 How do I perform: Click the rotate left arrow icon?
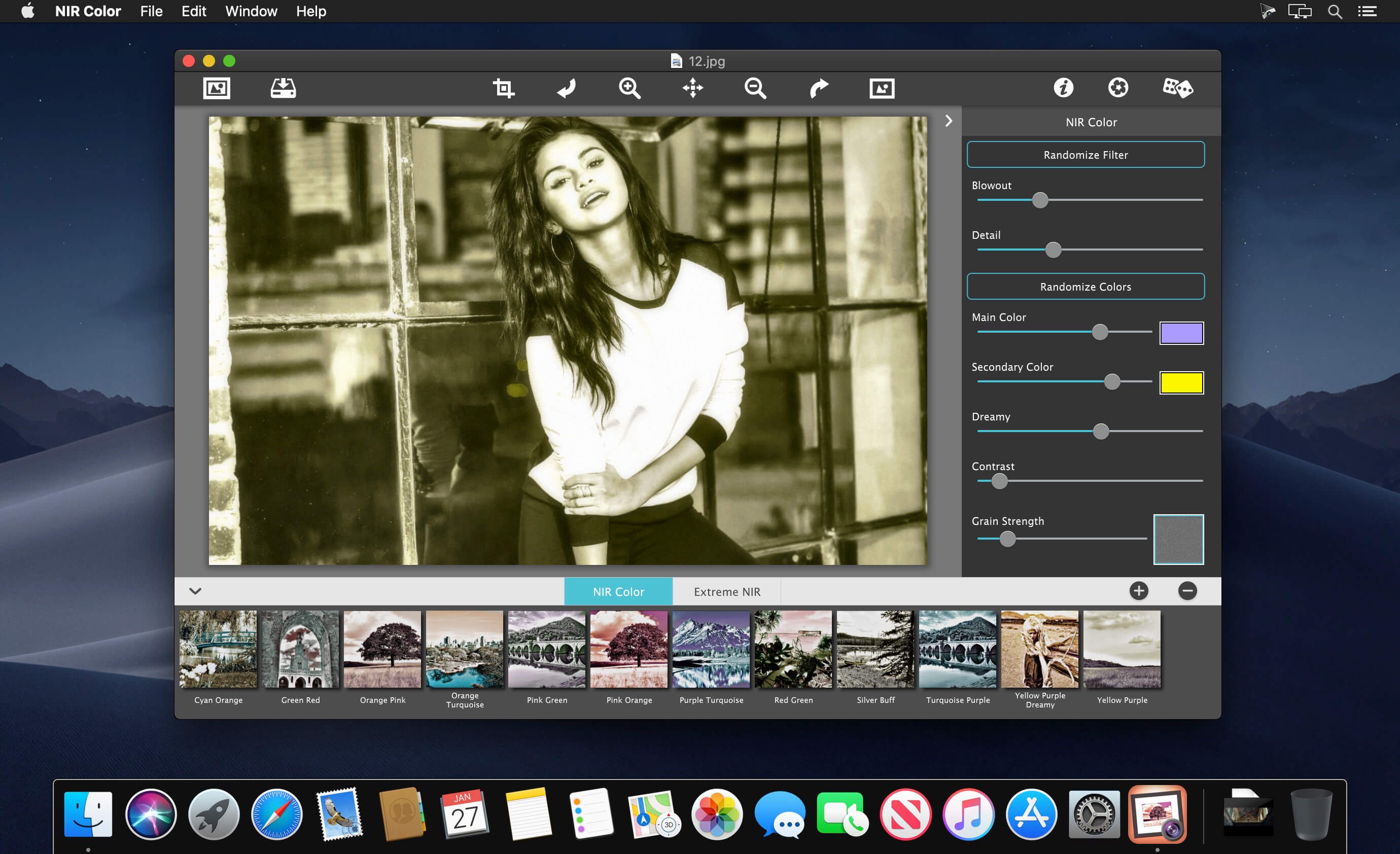click(567, 89)
